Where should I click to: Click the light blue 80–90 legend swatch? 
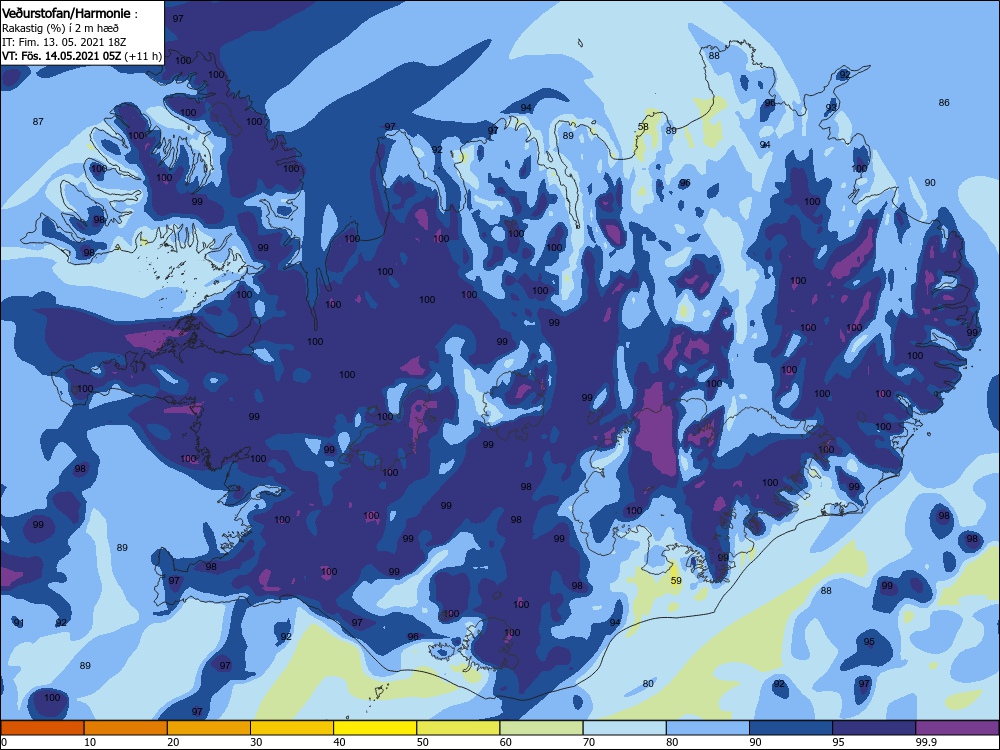[x=708, y=728]
